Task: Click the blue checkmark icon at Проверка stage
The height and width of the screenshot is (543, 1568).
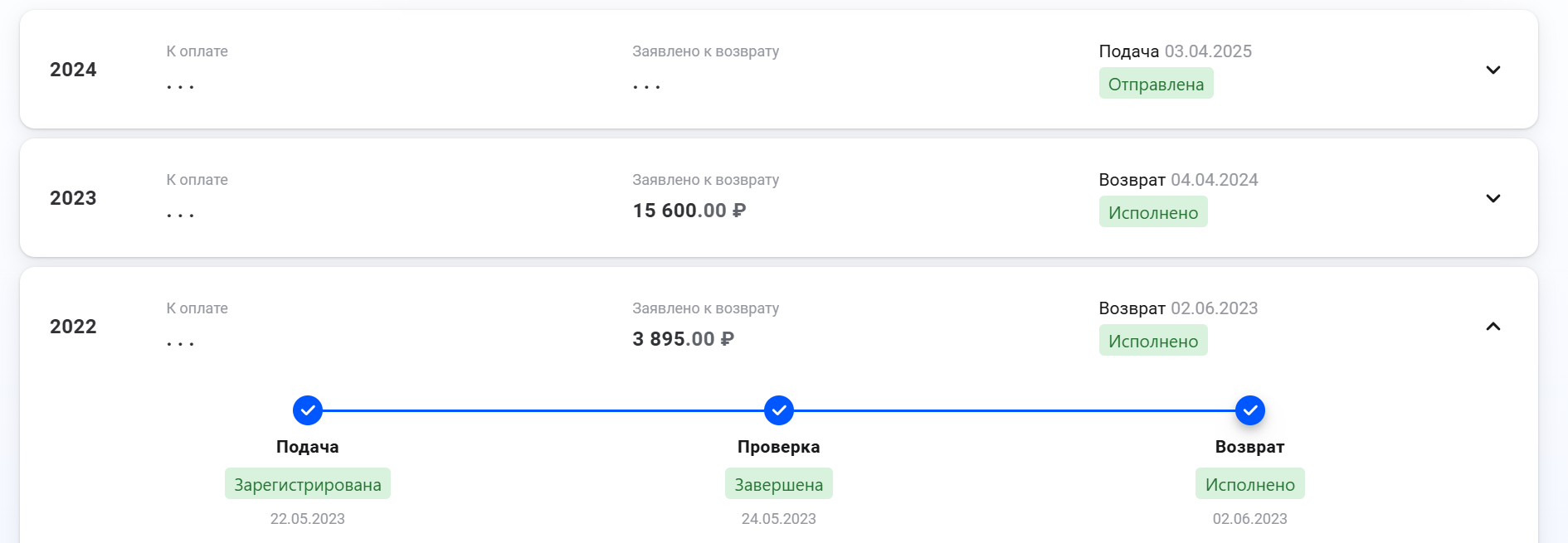Action: click(778, 408)
